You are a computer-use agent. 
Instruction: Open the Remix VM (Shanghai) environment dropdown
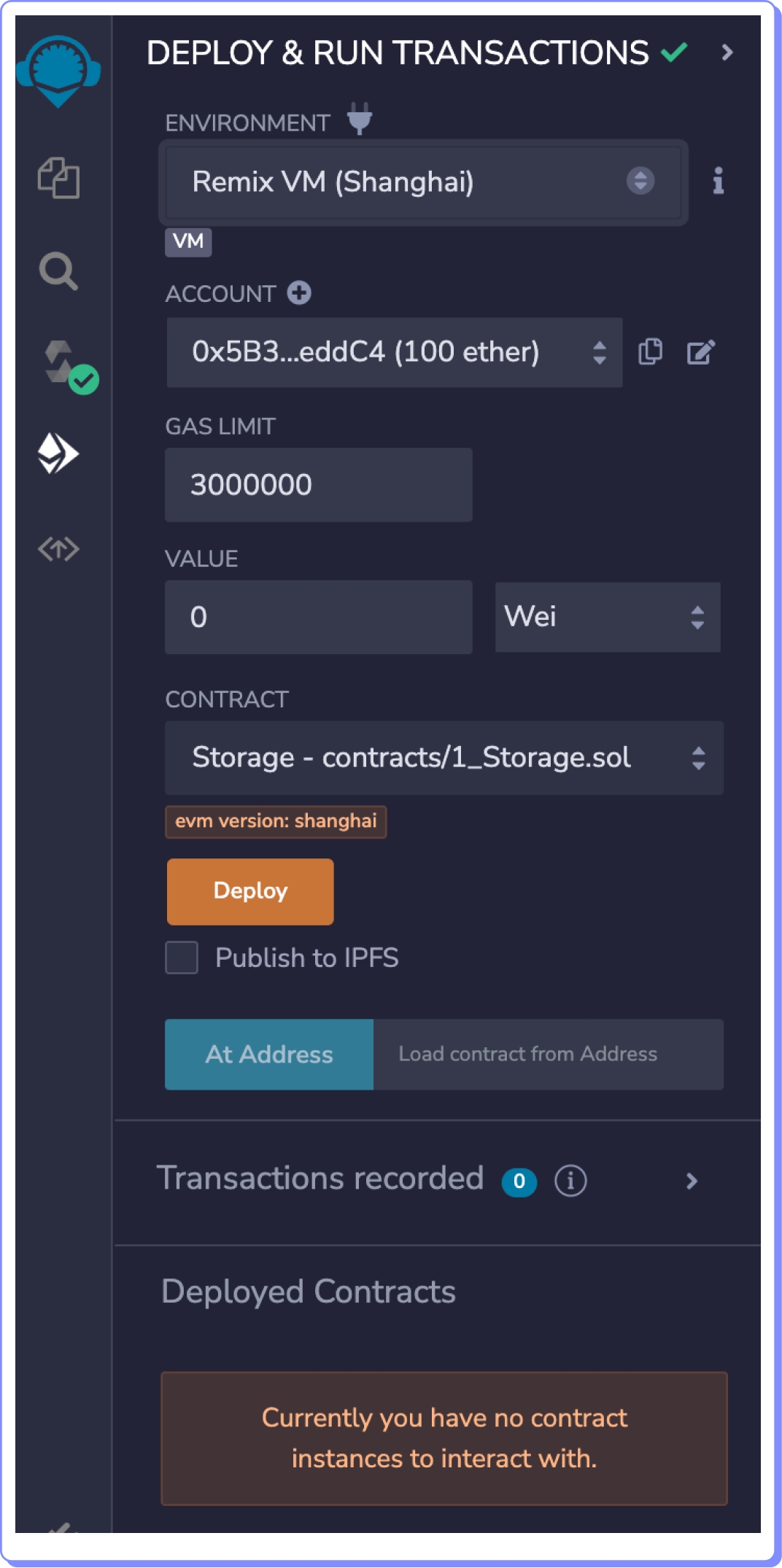click(x=423, y=182)
